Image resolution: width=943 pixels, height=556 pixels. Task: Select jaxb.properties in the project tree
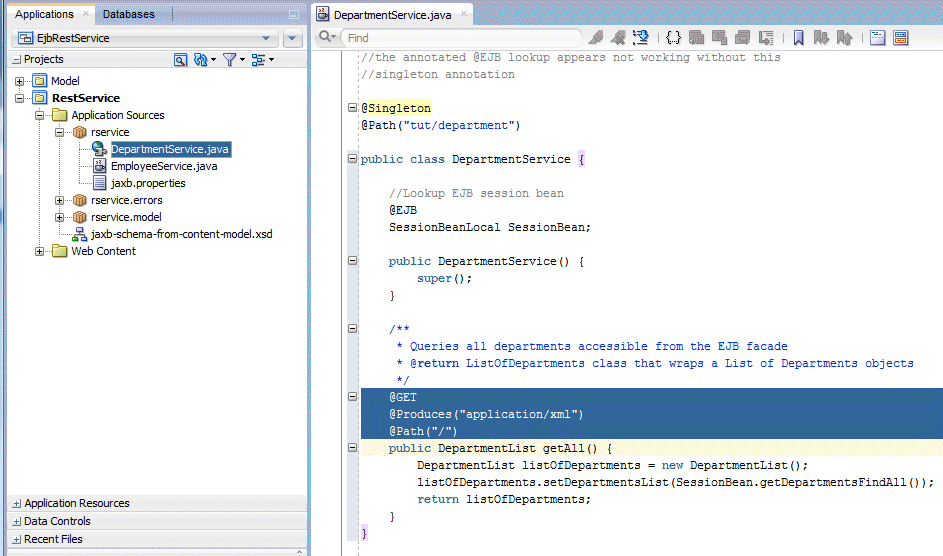point(148,183)
